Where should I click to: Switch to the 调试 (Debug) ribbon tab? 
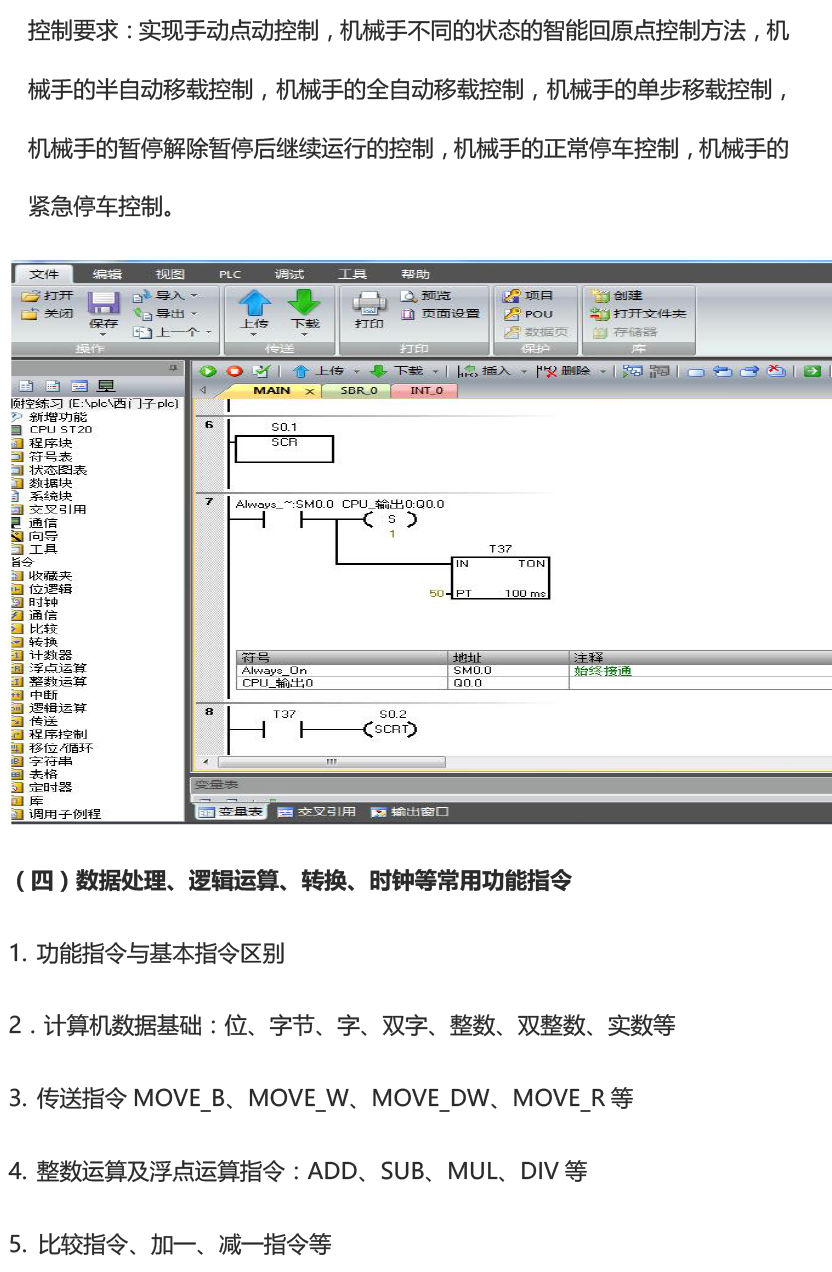click(290, 274)
